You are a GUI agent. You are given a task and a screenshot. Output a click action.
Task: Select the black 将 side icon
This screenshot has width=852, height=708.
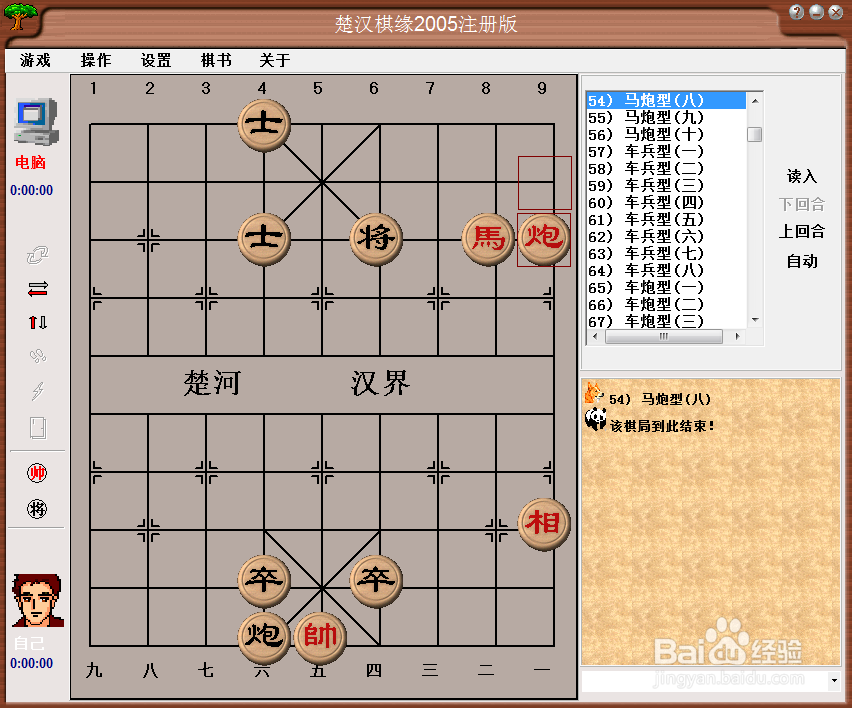coord(37,509)
